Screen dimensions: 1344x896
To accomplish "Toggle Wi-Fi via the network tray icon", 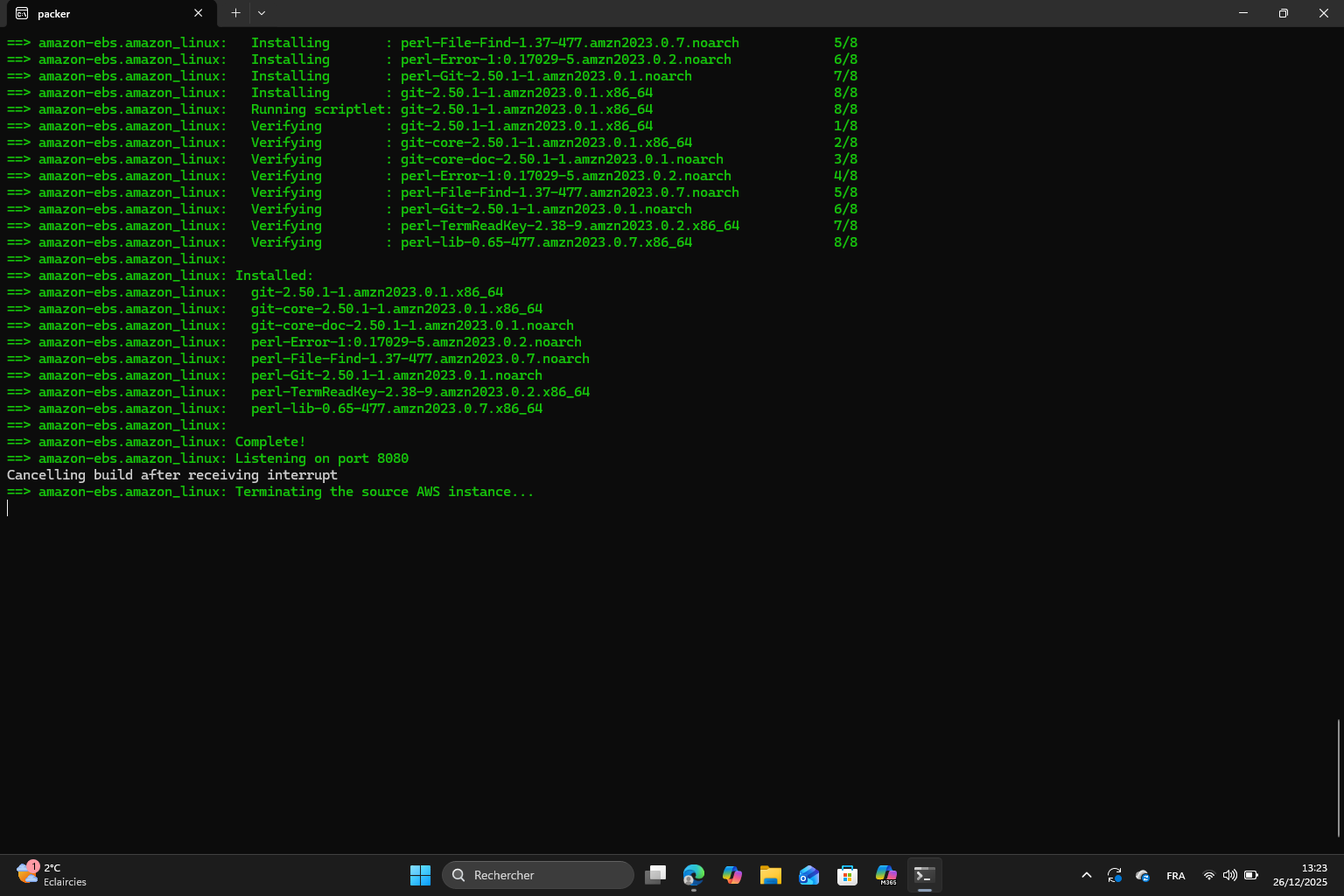I will click(x=1208, y=875).
